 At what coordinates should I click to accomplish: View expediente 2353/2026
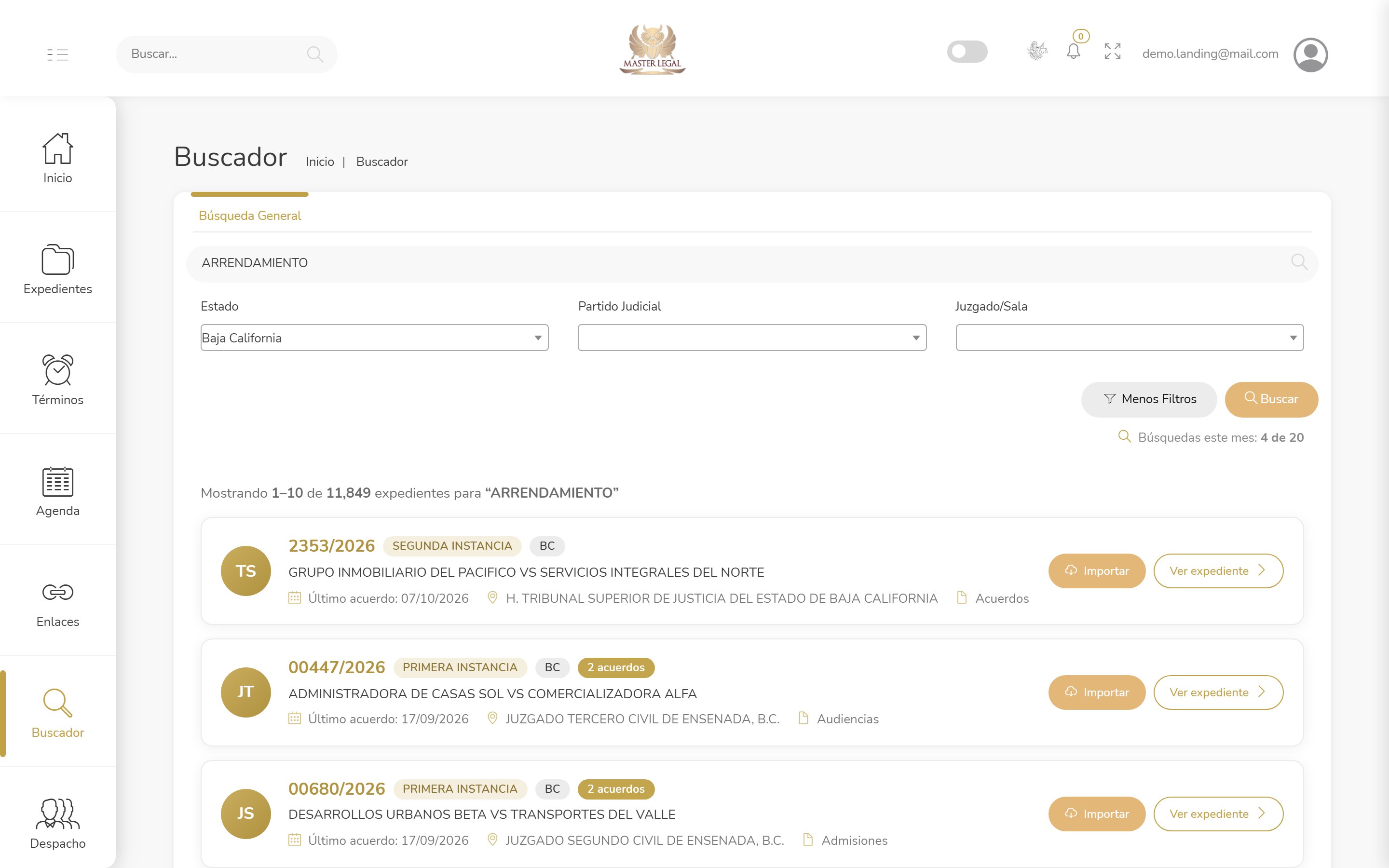(1218, 570)
